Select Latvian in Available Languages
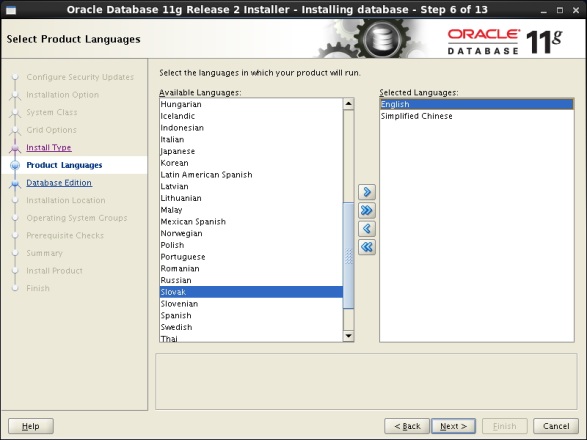This screenshot has width=587, height=440. click(251, 186)
